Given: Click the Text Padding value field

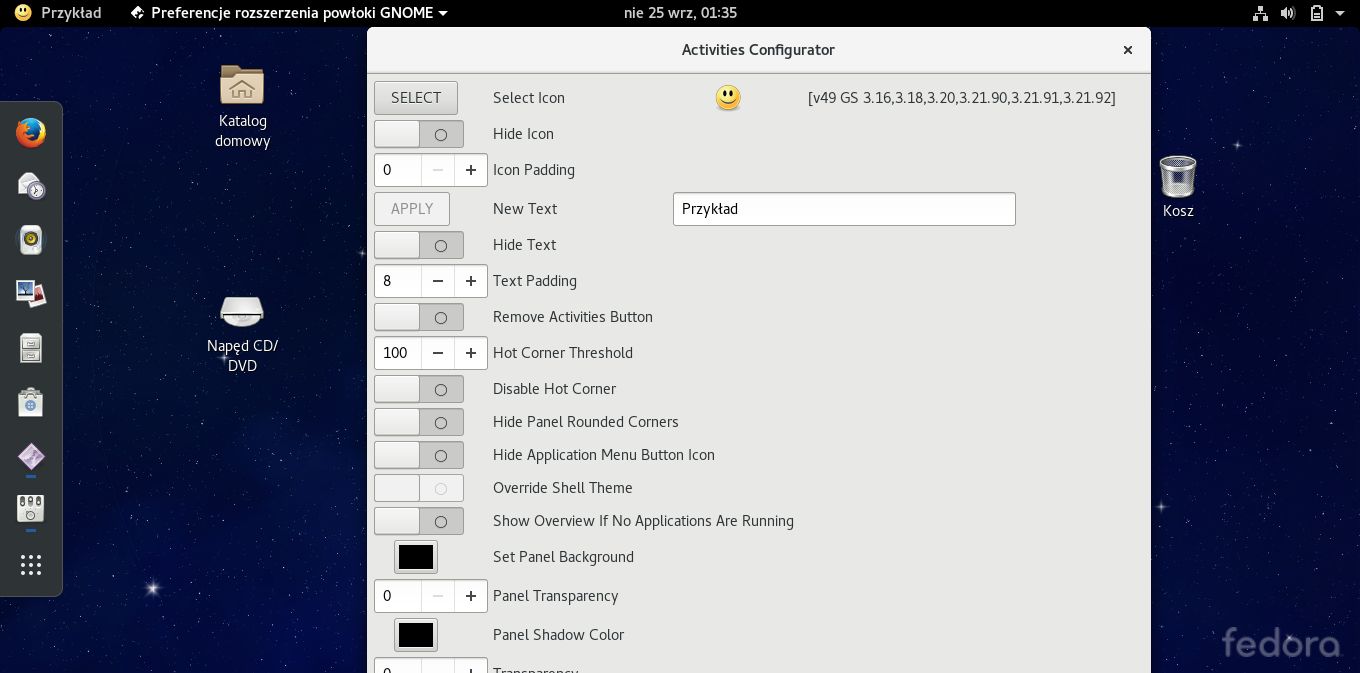Looking at the screenshot, I should pos(398,281).
